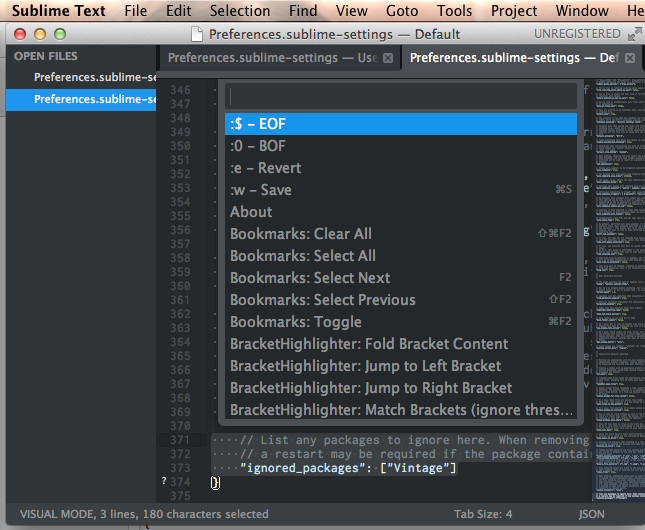This screenshot has height=530, width=645.
Task: Click the "Vintage" string value
Action: [x=418, y=468]
